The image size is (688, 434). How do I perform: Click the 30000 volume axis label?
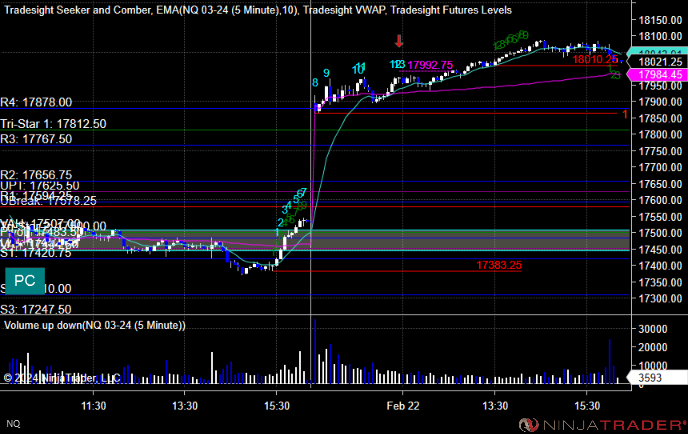tap(652, 329)
